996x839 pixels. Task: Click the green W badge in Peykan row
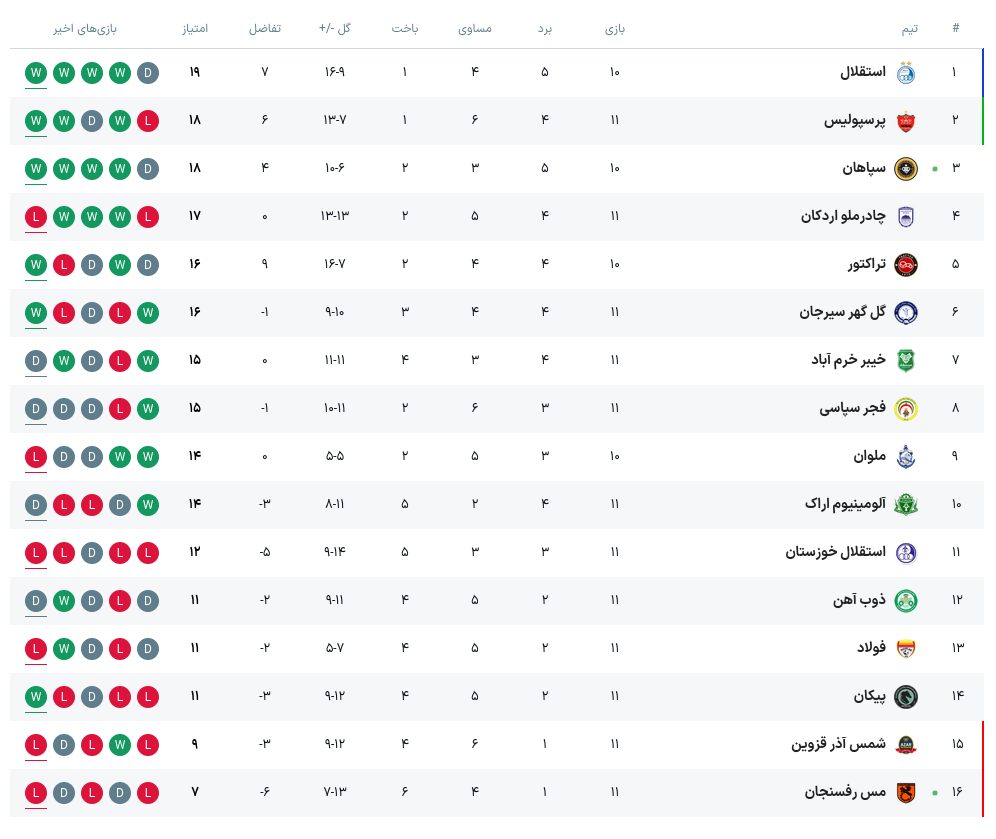pyautogui.click(x=36, y=697)
